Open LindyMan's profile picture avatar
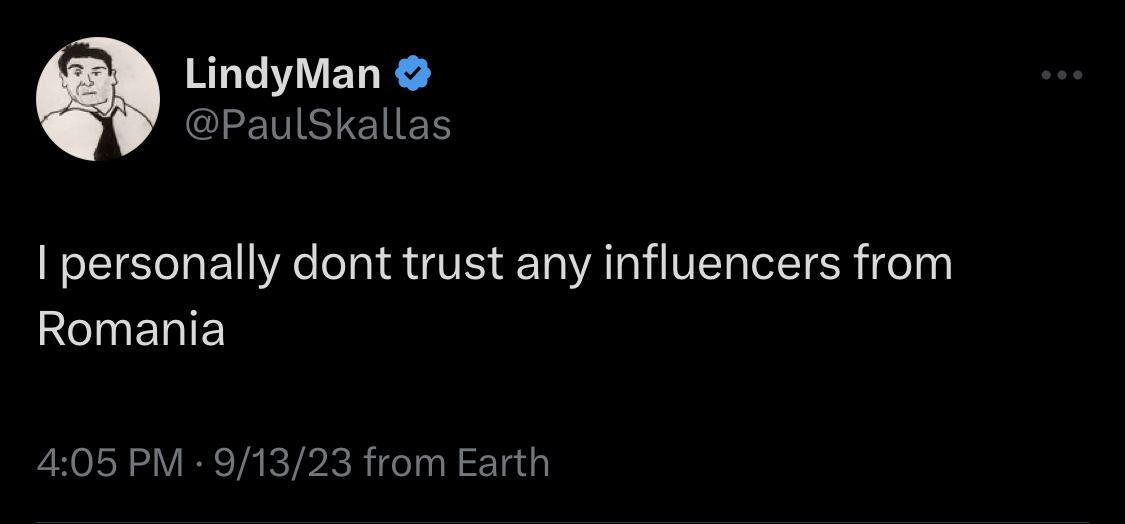Viewport: 1125px width, 524px height. coord(98,99)
